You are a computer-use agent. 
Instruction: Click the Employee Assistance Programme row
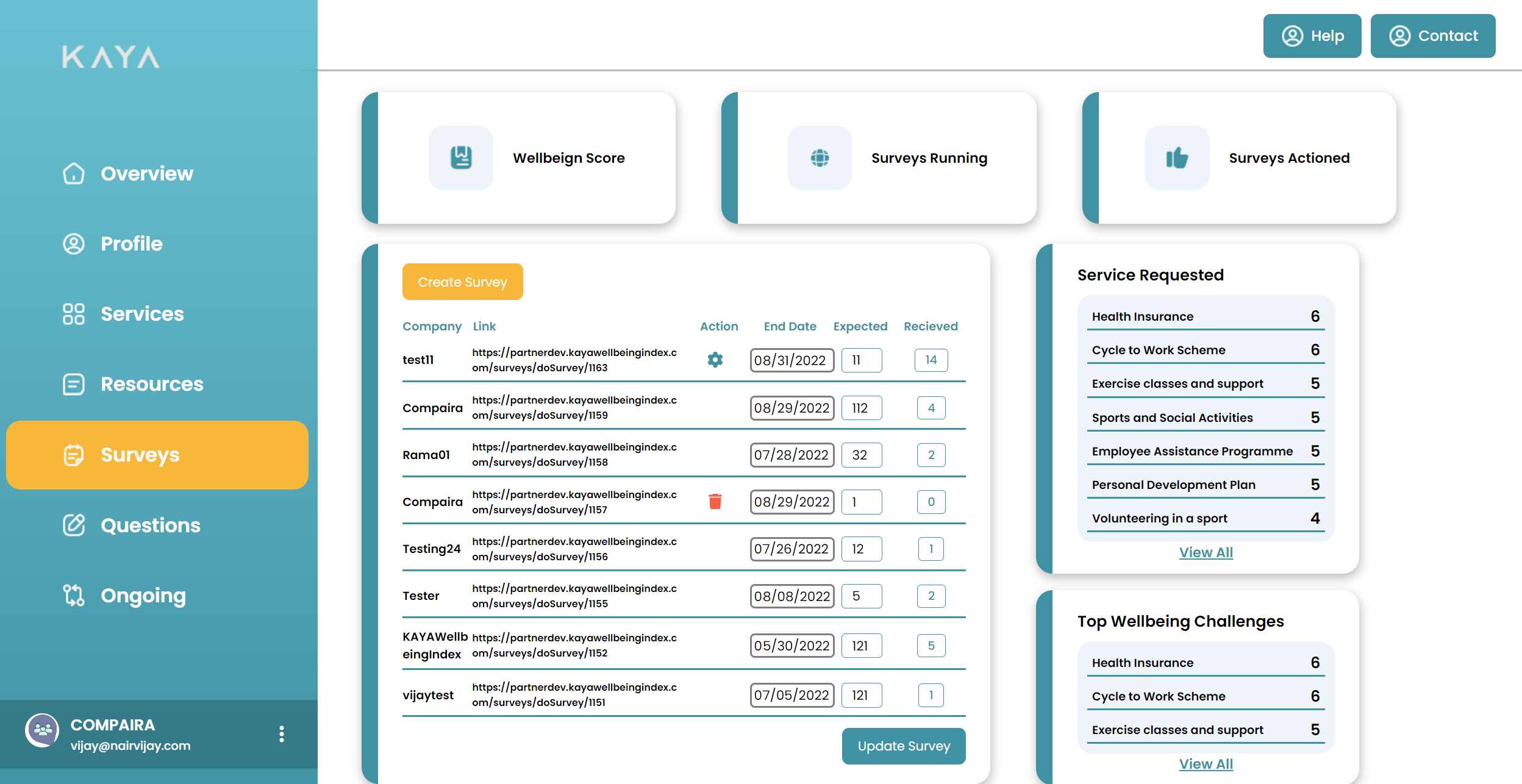[x=1206, y=451]
